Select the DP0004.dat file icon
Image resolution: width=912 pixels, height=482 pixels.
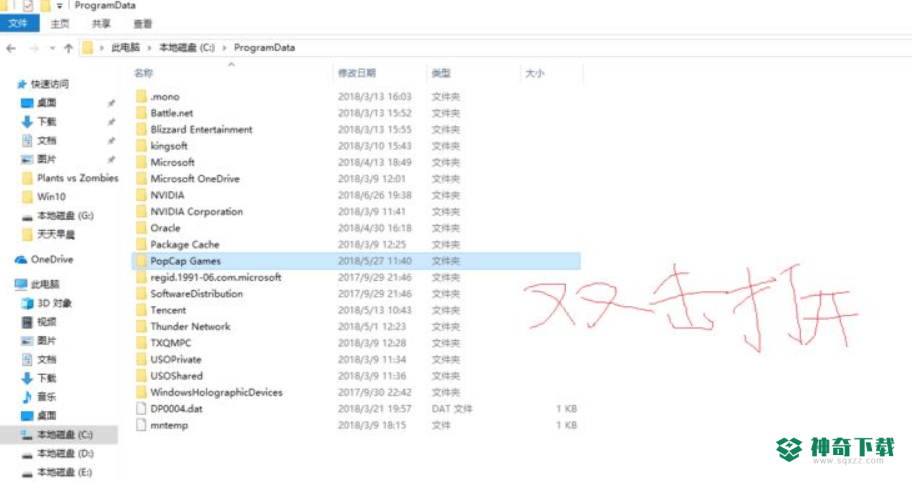click(x=141, y=409)
